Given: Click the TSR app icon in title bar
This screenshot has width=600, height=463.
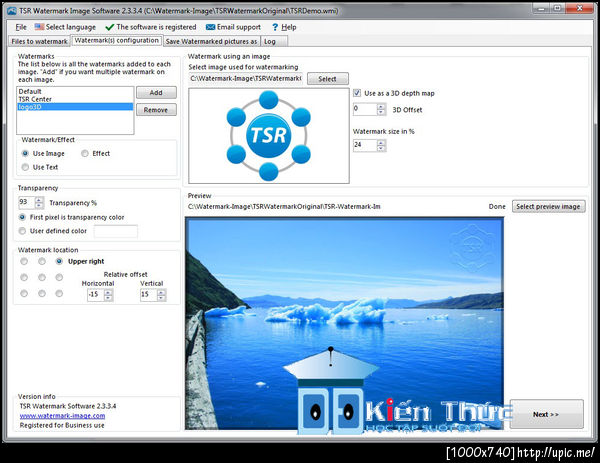Looking at the screenshot, I should [x=12, y=11].
